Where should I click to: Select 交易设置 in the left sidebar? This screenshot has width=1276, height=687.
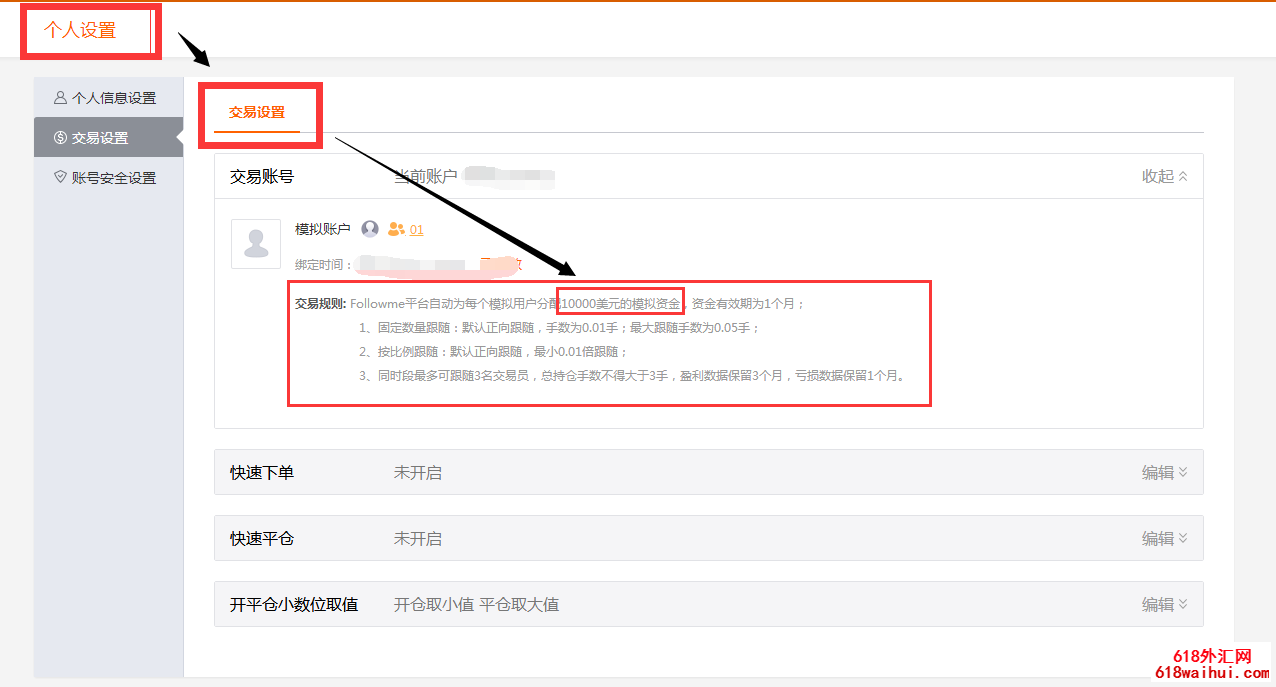(x=100, y=138)
